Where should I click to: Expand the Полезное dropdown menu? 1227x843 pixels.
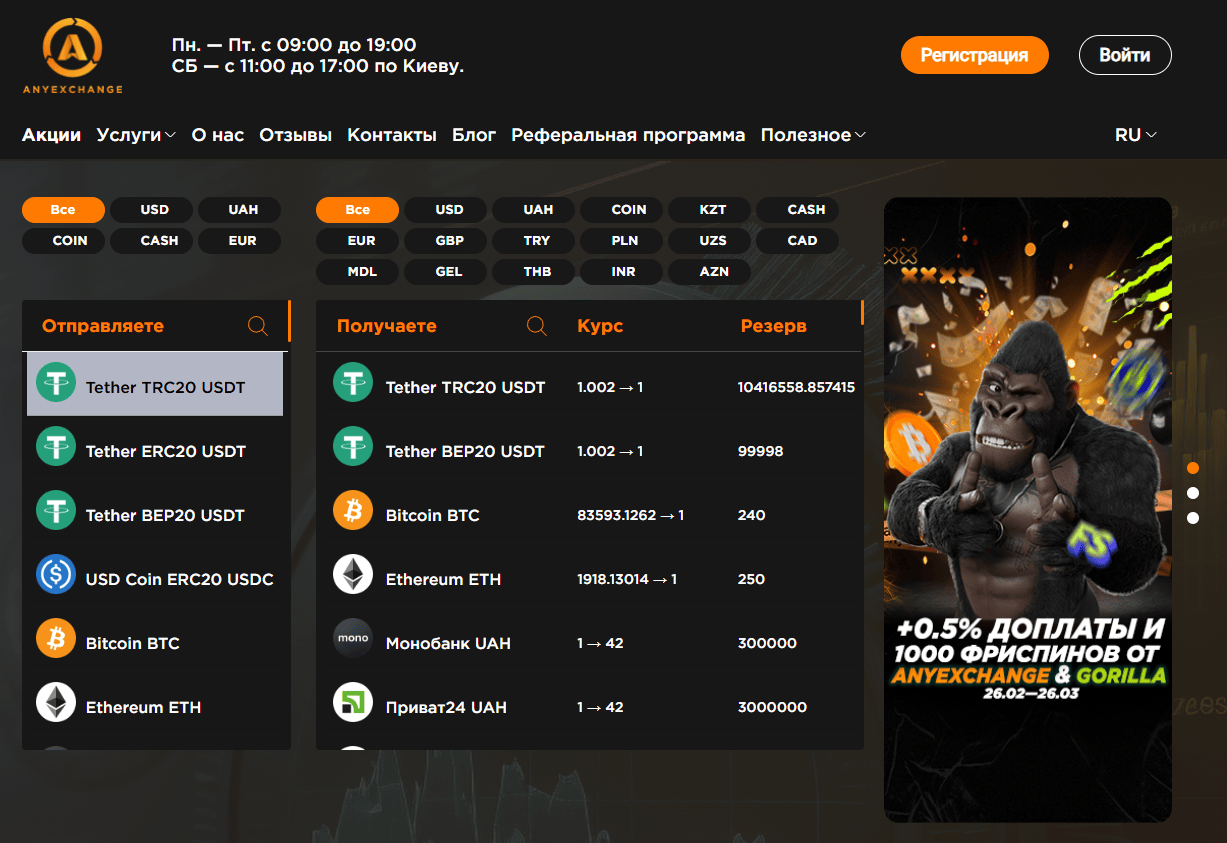[x=813, y=135]
